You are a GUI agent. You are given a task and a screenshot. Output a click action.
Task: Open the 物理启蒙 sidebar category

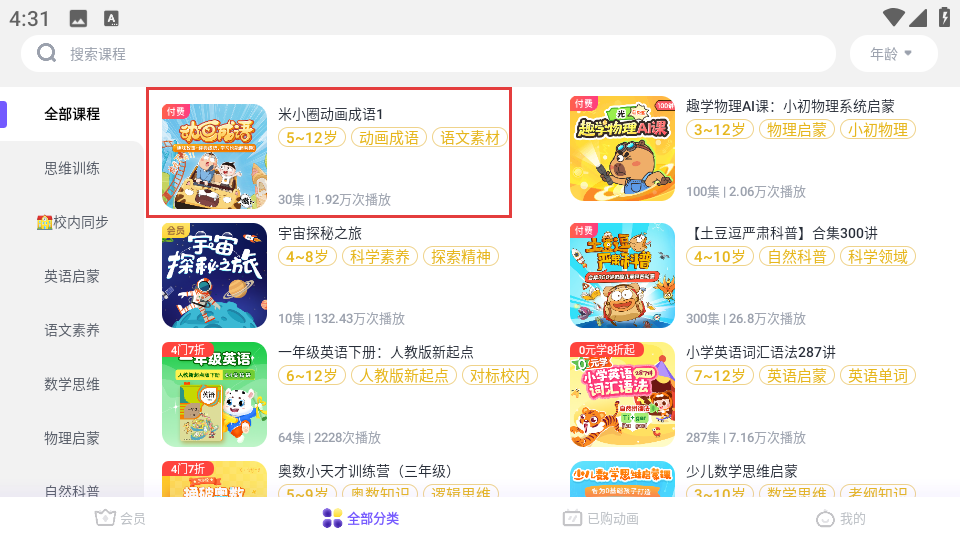(72, 438)
